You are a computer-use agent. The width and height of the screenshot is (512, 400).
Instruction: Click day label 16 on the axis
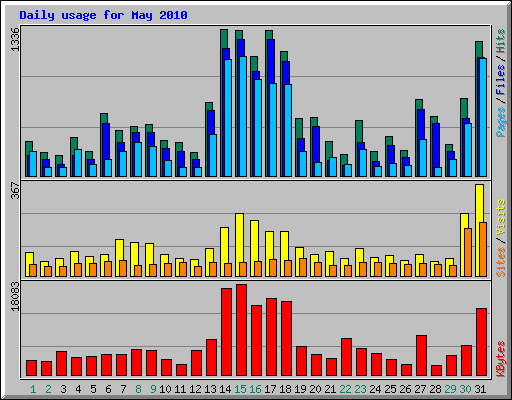click(x=255, y=389)
